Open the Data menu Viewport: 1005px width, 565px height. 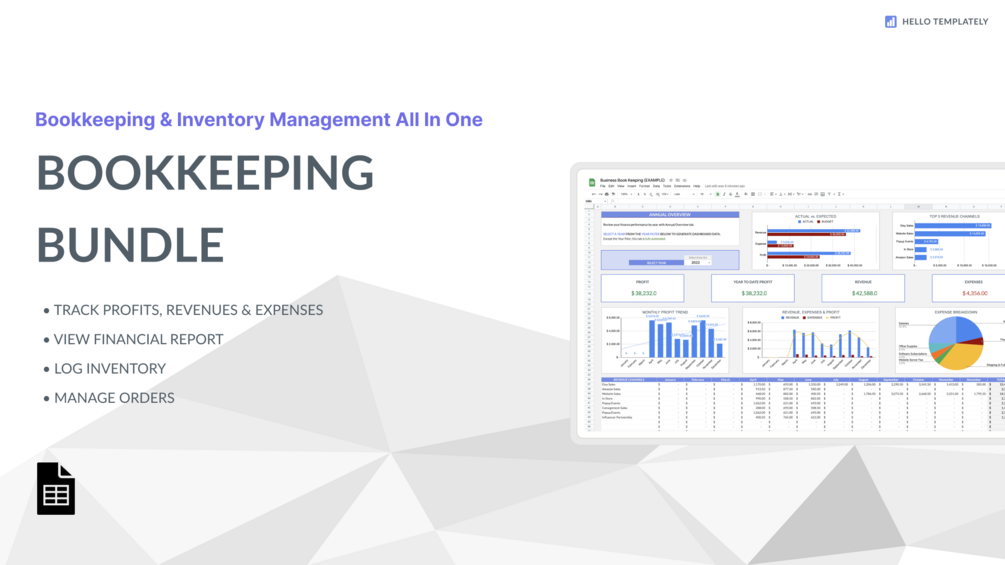(656, 186)
